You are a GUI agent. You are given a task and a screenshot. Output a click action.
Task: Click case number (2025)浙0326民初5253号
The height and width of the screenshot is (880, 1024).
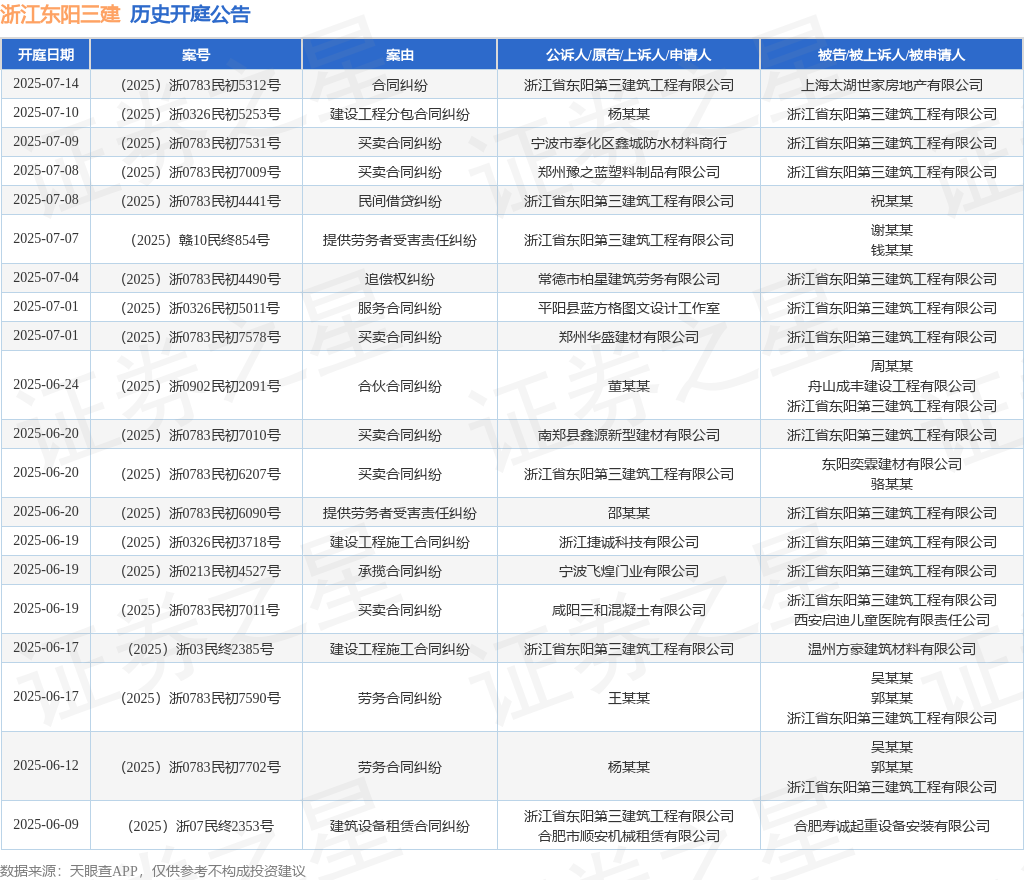click(x=200, y=114)
